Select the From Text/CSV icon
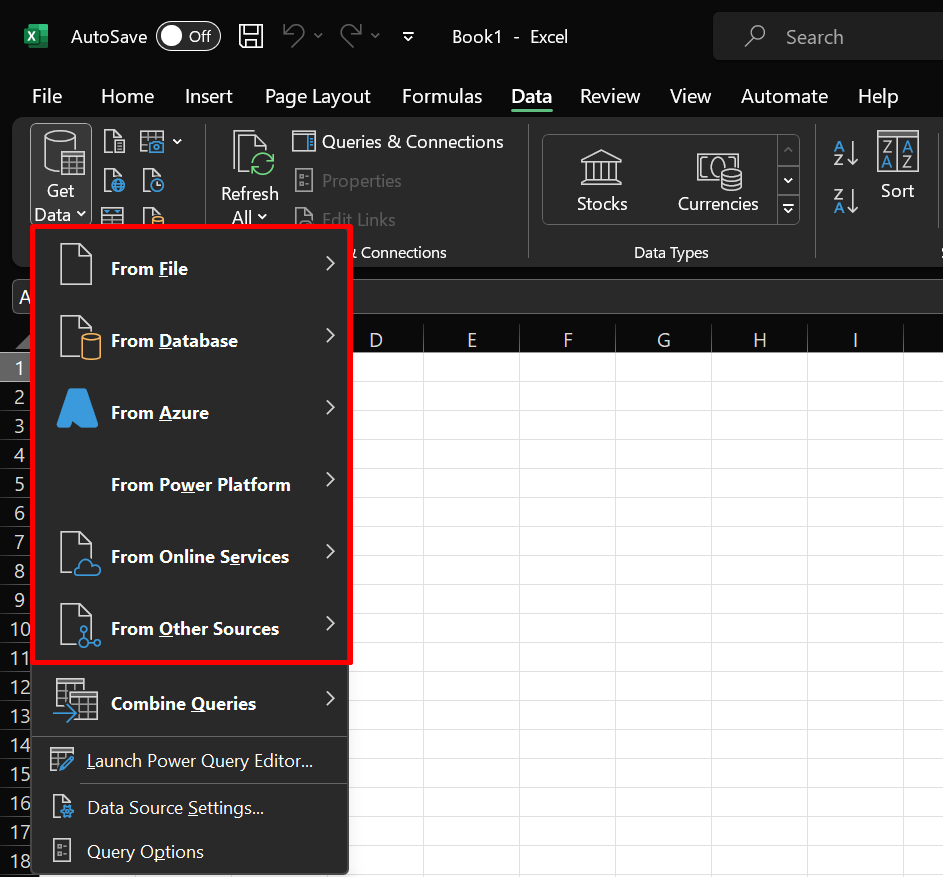Image resolution: width=943 pixels, height=877 pixels. 114,141
